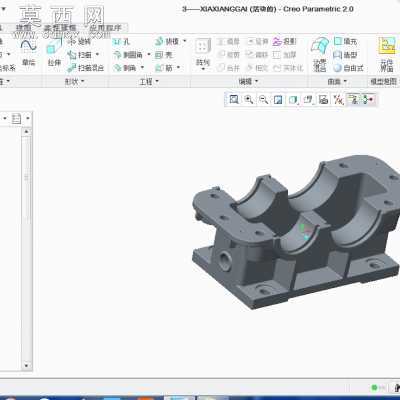
Task: Toggle the spin center display icon
Action: pyautogui.click(x=368, y=99)
